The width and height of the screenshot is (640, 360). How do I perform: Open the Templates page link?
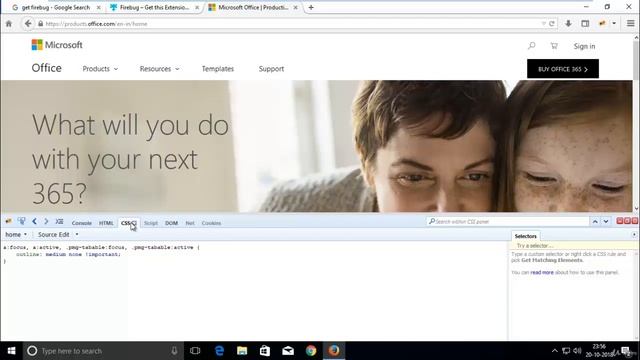pyautogui.click(x=218, y=69)
